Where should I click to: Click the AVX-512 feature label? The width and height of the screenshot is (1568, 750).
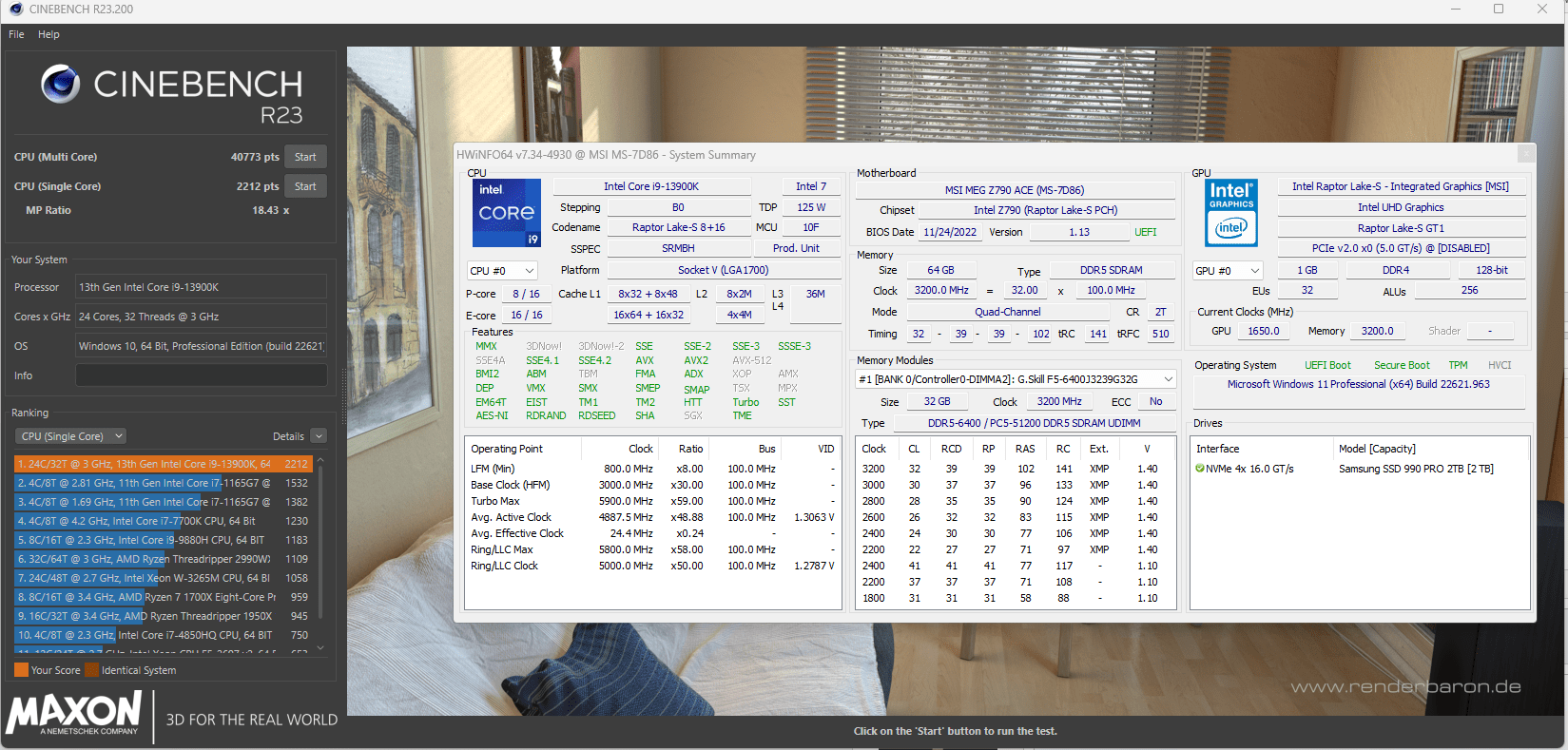[x=751, y=360]
